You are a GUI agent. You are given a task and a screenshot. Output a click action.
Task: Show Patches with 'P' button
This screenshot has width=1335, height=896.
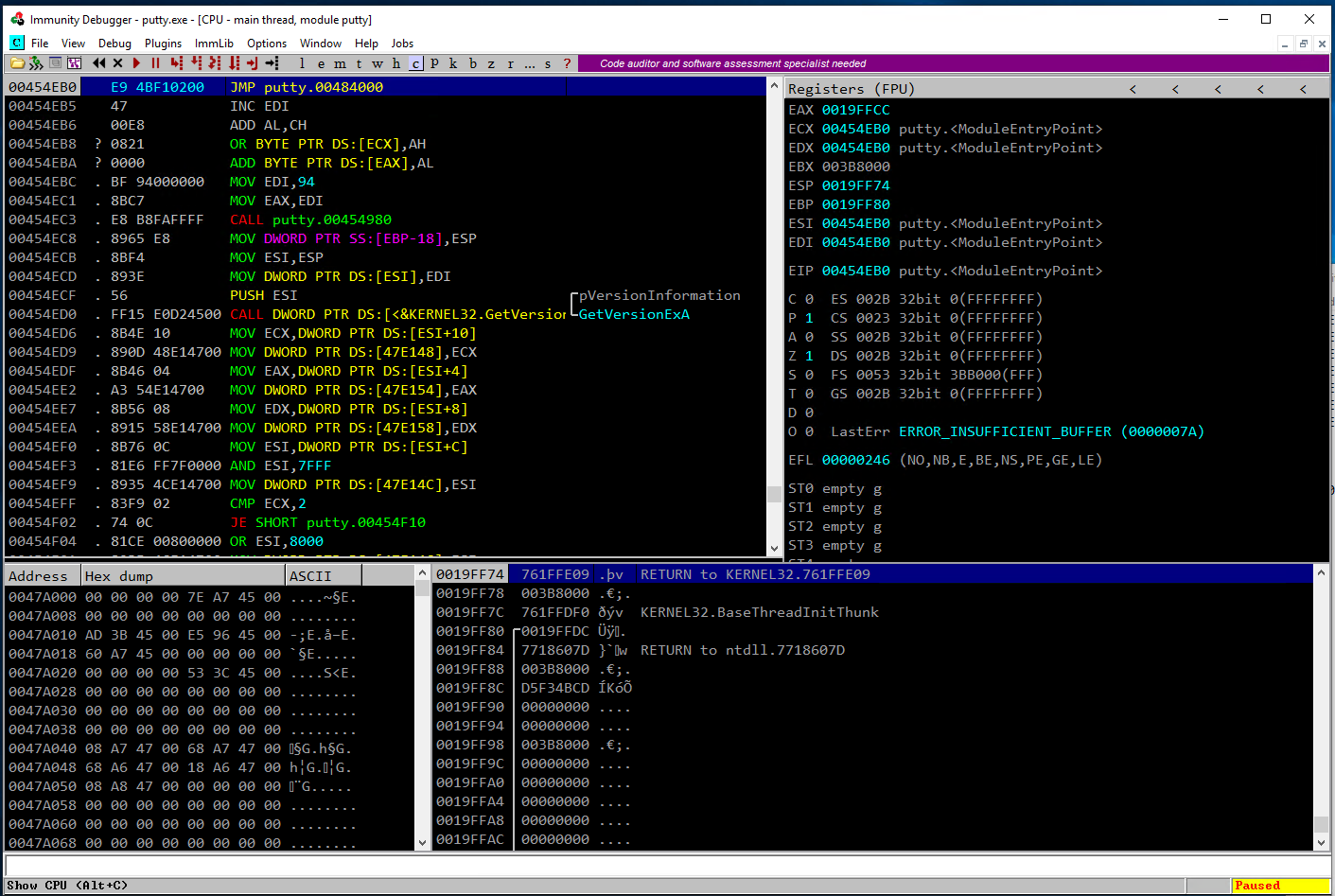434,63
